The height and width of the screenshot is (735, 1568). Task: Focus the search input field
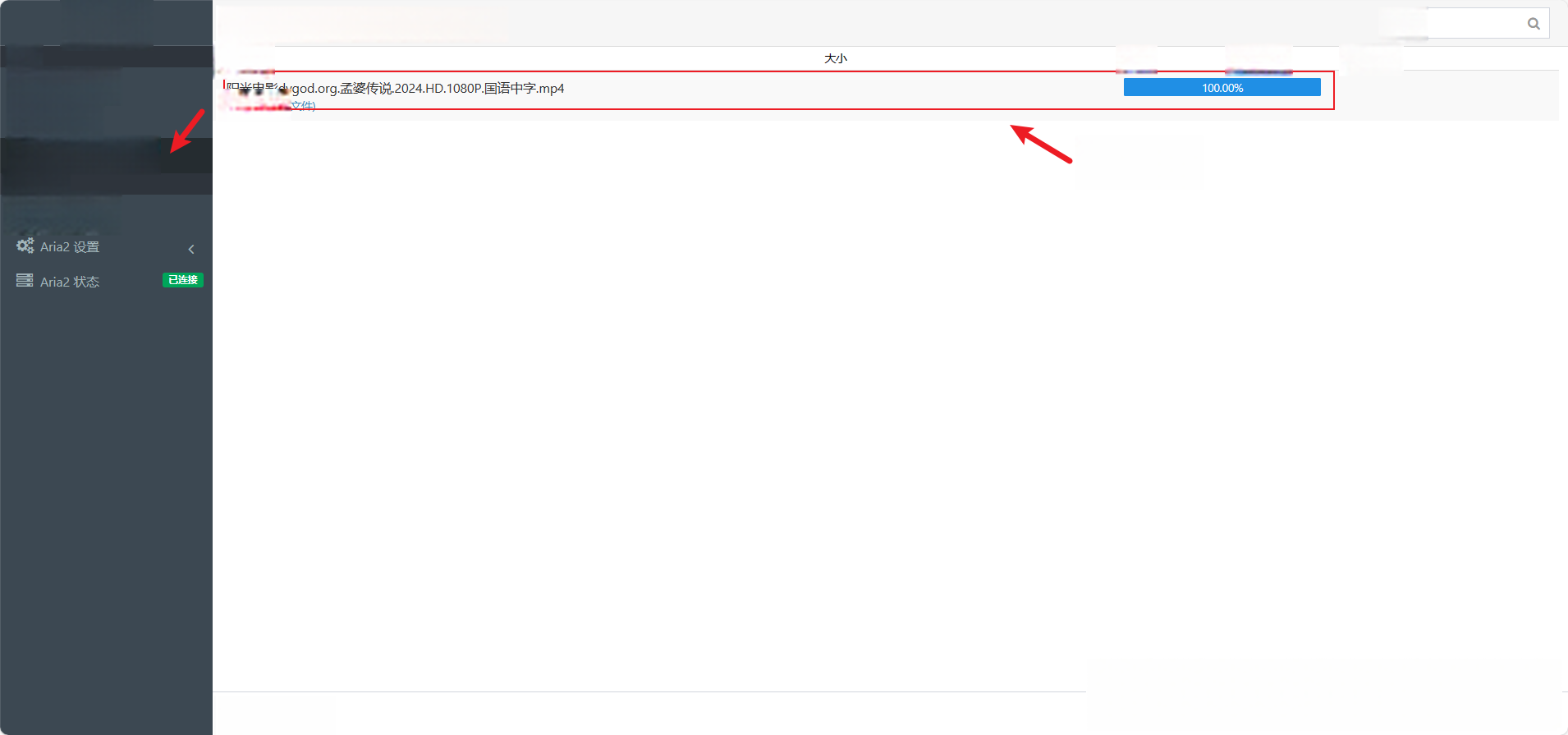pos(1476,24)
